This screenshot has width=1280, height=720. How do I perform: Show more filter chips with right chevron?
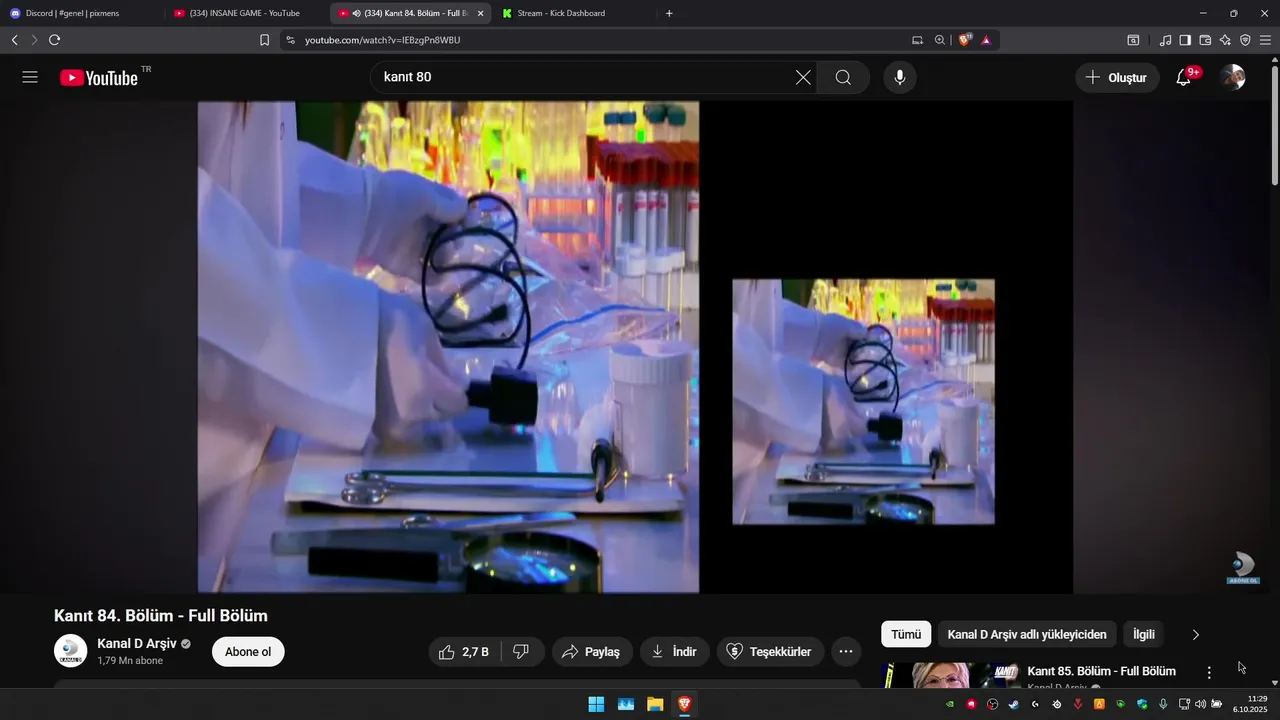tap(1195, 634)
